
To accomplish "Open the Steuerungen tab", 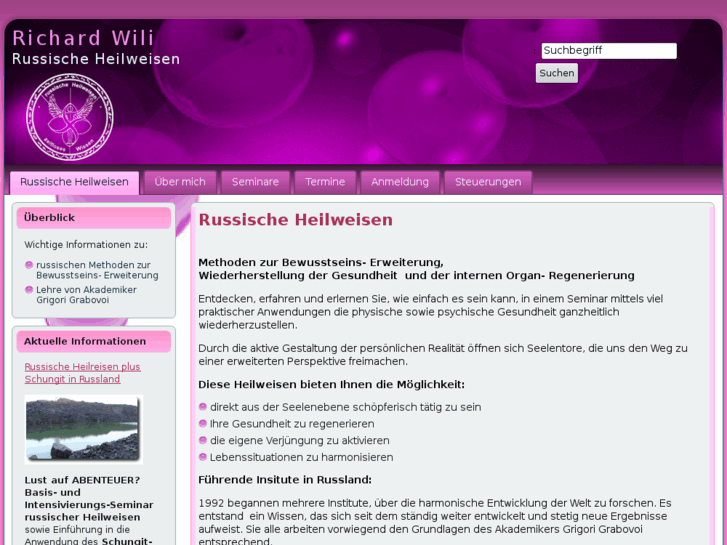I will click(x=488, y=182).
